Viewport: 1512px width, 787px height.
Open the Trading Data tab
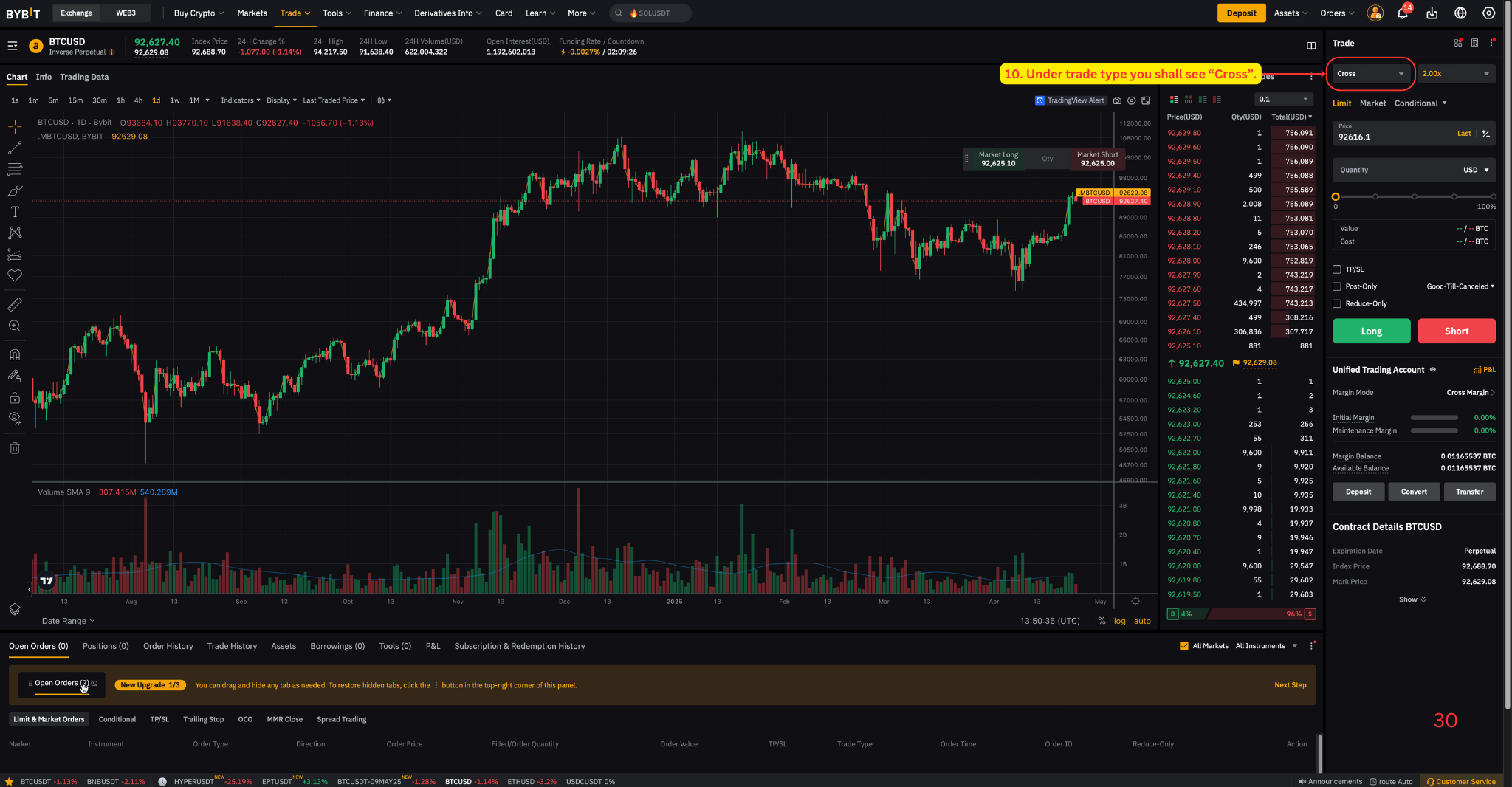point(84,77)
